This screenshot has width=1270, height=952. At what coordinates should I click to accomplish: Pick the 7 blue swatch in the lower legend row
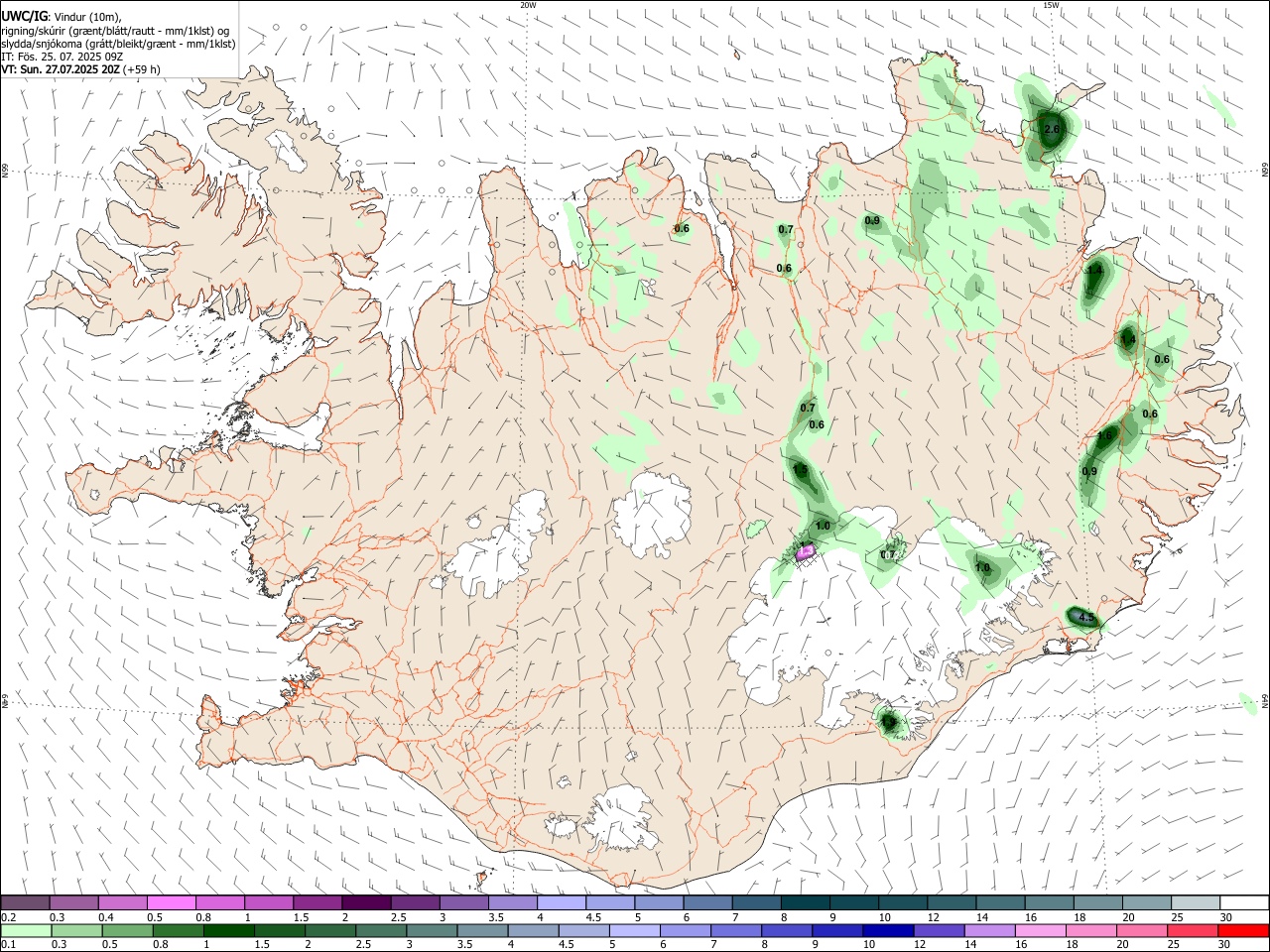(736, 930)
